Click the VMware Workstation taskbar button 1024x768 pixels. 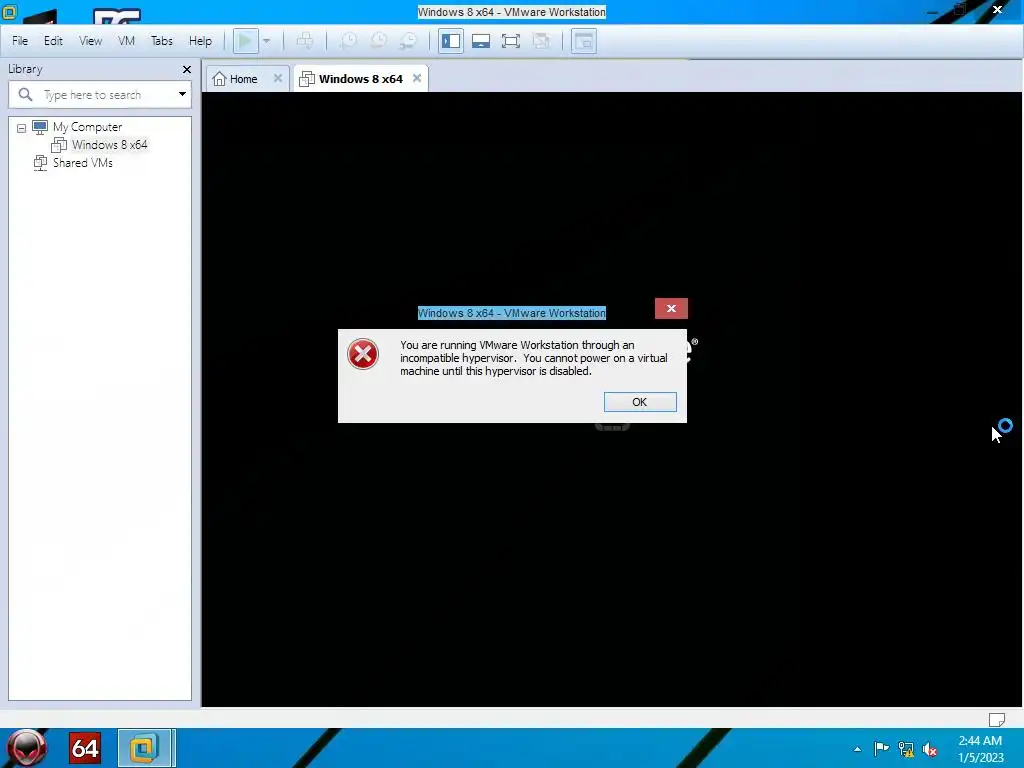point(146,748)
